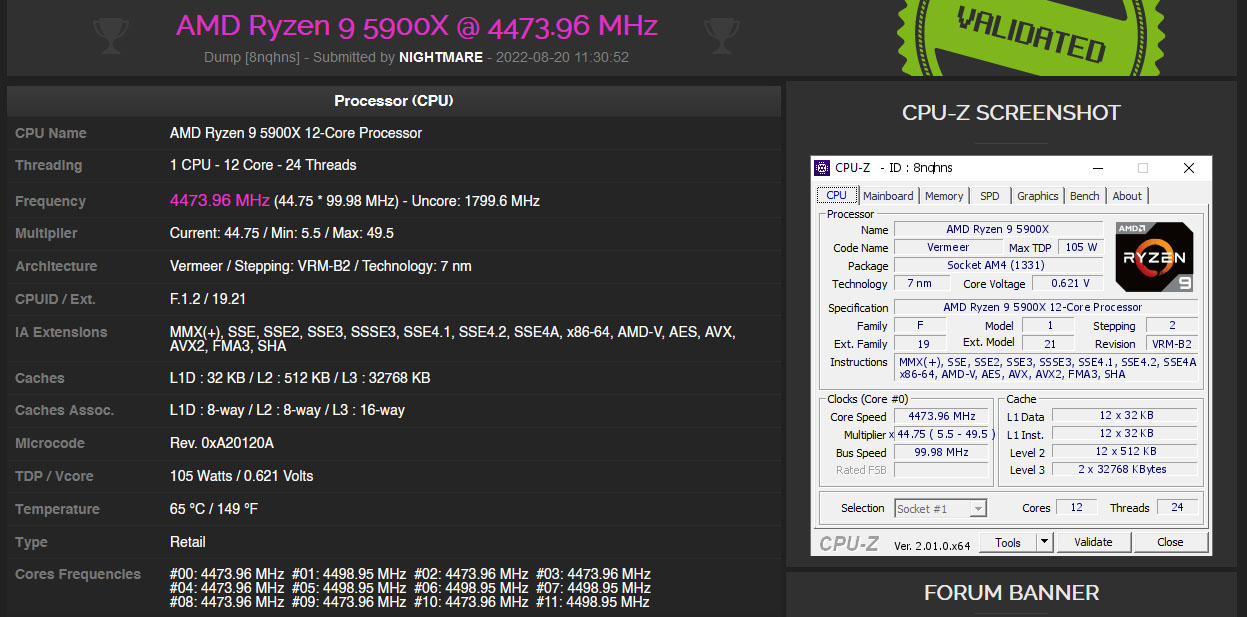
Task: Click the right trophy icon
Action: point(721,36)
